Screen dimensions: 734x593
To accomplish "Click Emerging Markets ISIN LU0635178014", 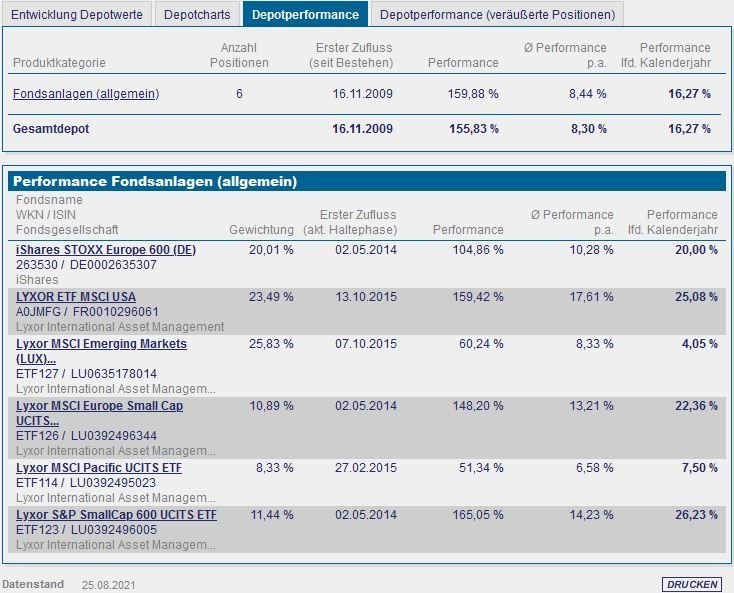I will point(114,374).
